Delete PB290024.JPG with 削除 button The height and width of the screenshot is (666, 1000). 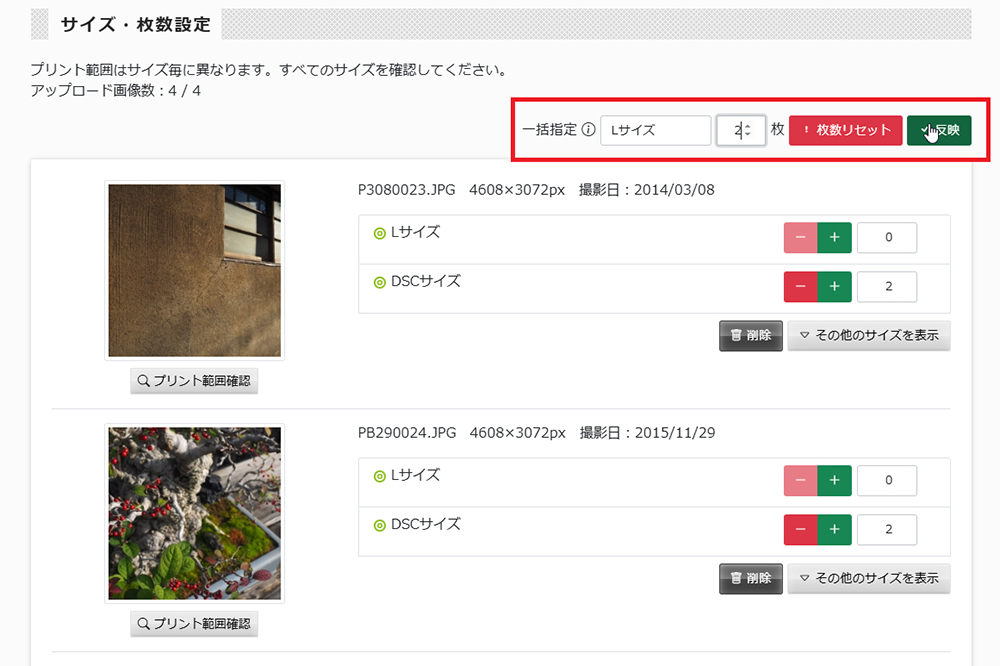click(x=751, y=579)
